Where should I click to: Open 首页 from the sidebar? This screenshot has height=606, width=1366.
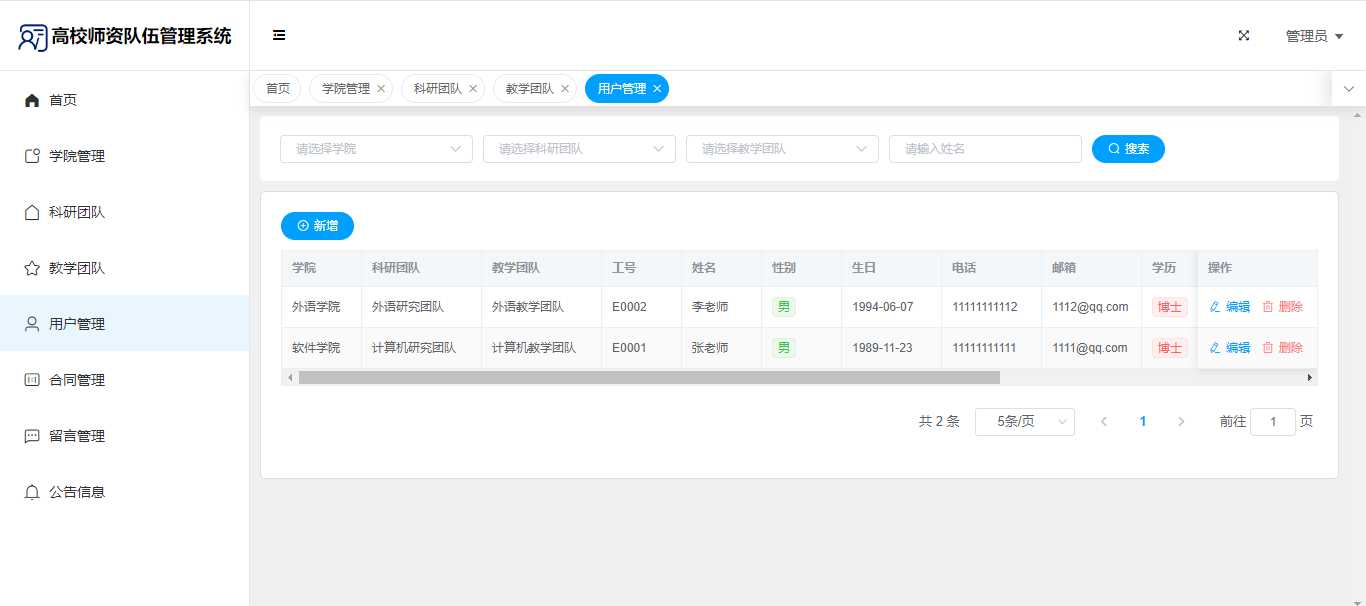[x=63, y=100]
